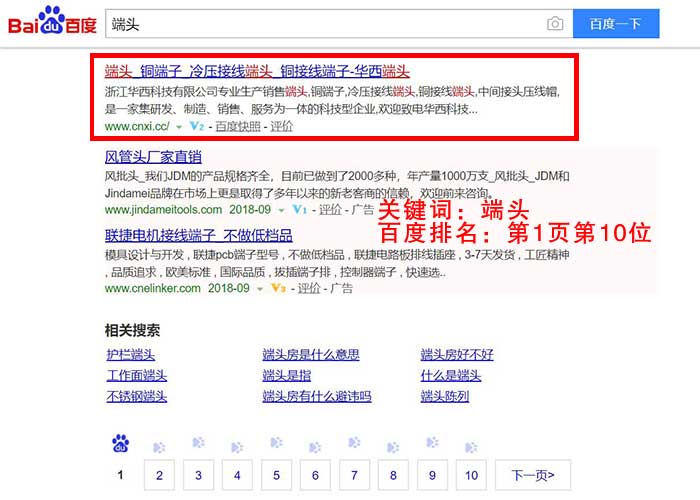700x500 pixels.
Task: Open related search 不锈钢端头
Action: 137,396
